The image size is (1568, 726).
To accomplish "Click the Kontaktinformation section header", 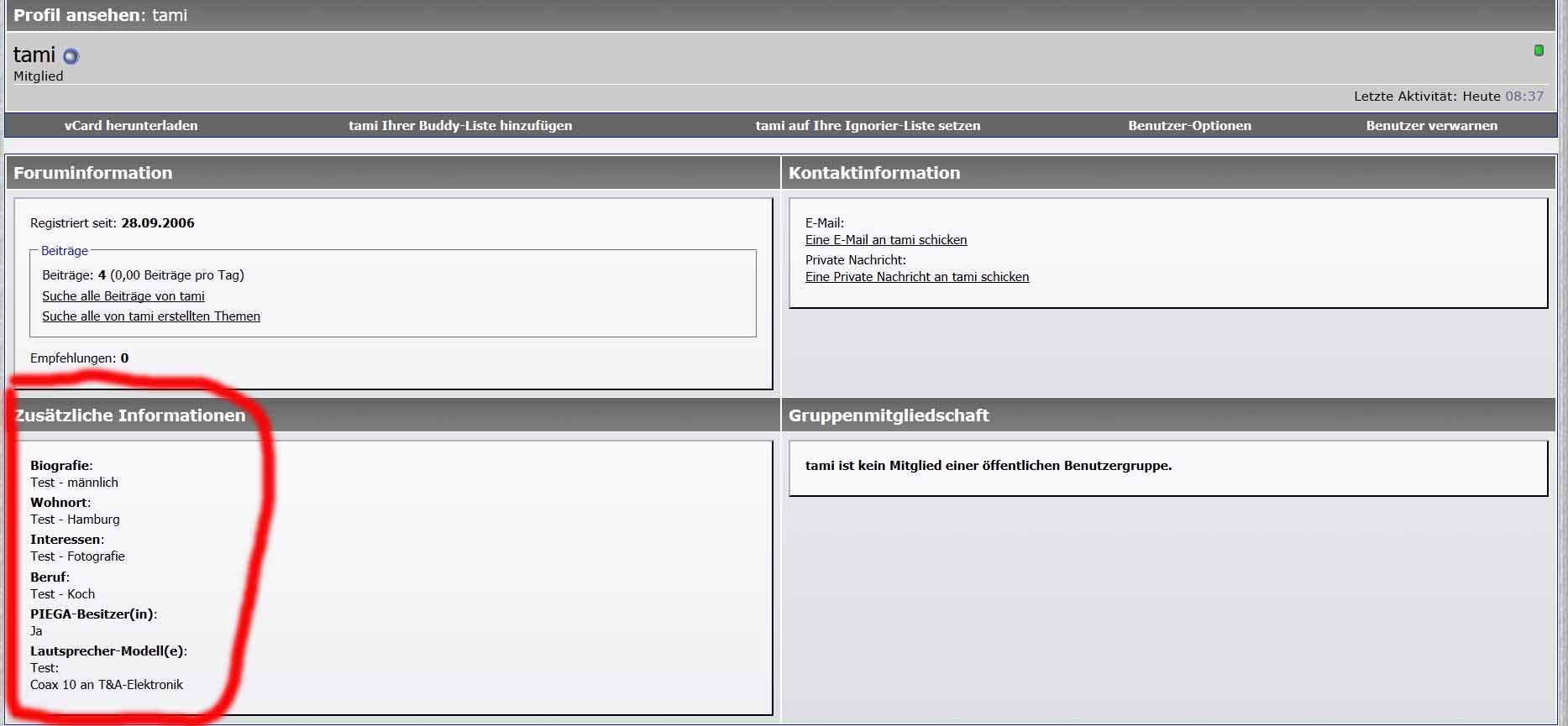I will (873, 173).
